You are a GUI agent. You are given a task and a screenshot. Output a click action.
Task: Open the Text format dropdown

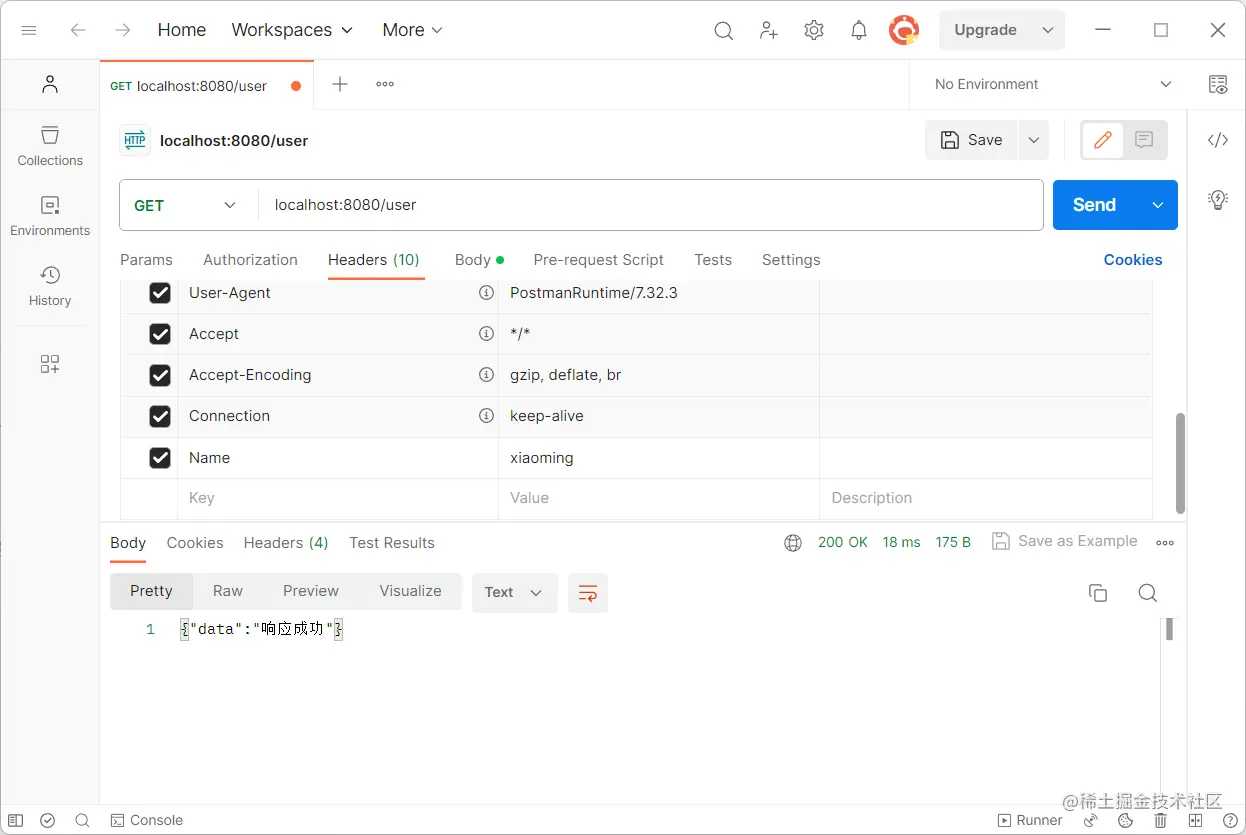coord(514,593)
